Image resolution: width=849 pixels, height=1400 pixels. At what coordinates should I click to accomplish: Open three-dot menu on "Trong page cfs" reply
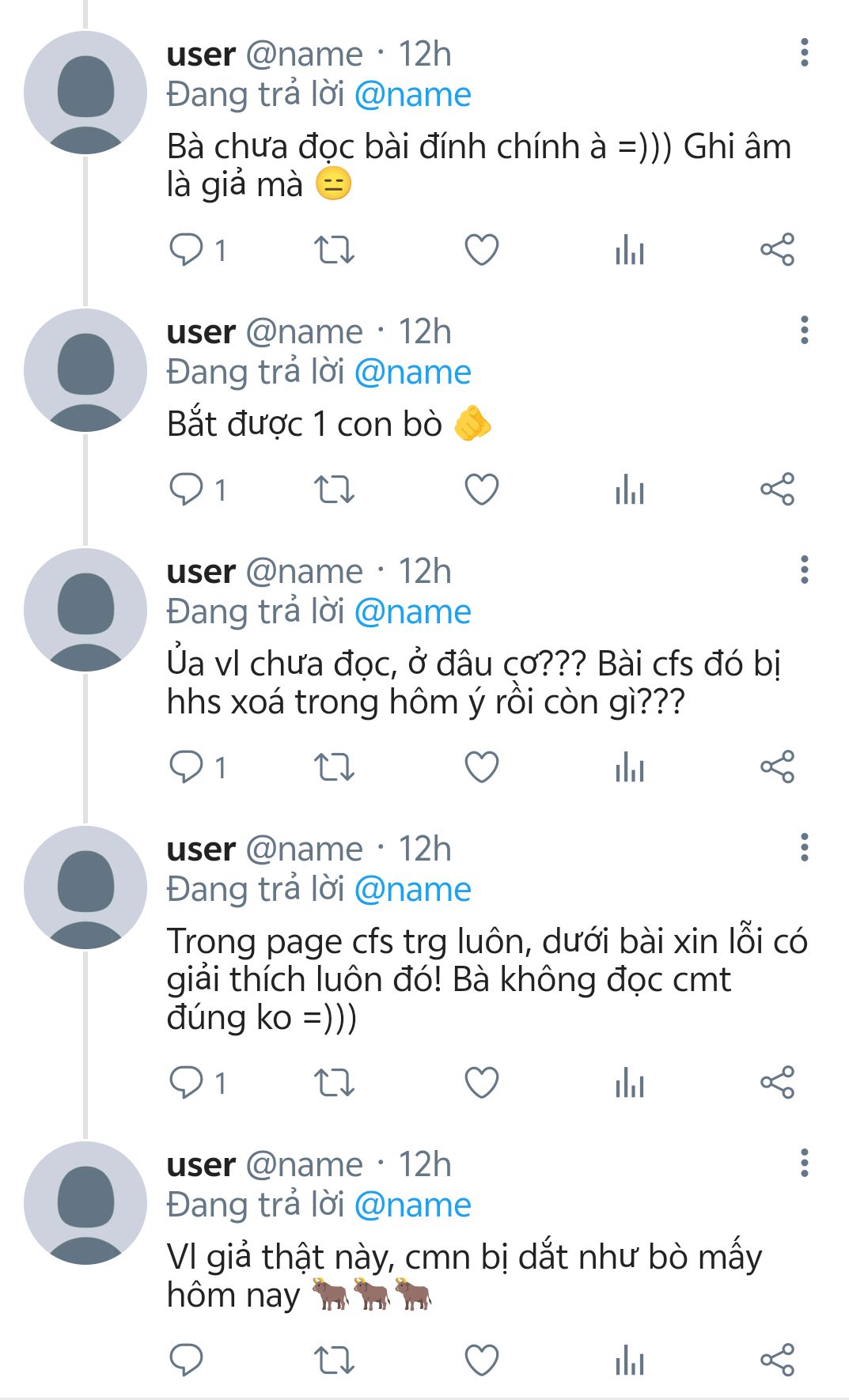coord(804,848)
